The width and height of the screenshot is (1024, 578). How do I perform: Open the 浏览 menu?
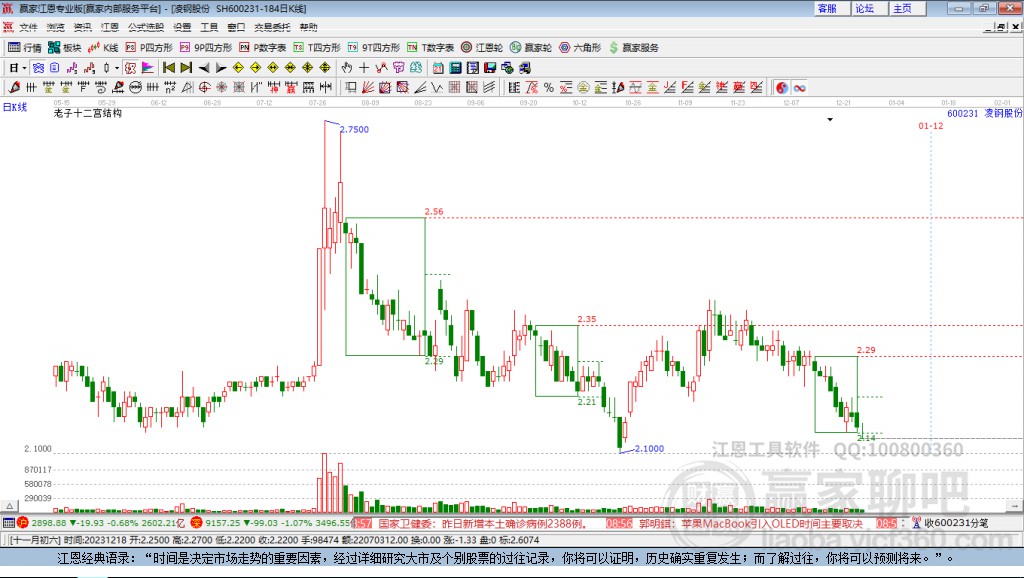pos(56,27)
